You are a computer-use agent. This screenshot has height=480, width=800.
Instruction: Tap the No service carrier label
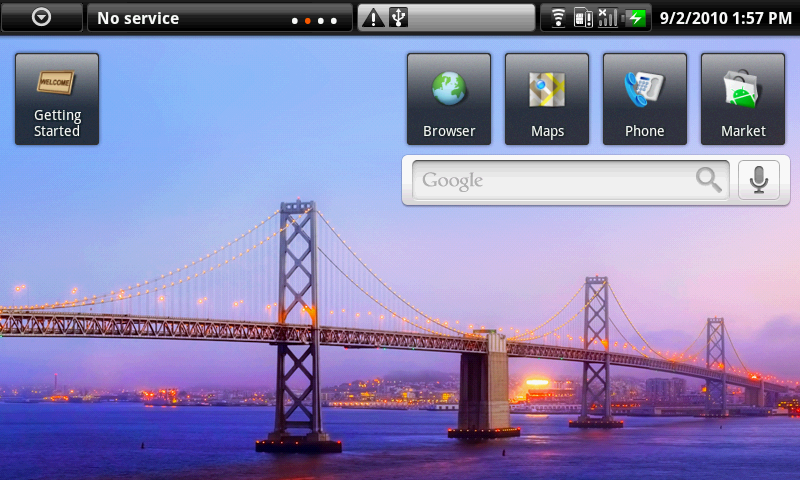[x=138, y=18]
